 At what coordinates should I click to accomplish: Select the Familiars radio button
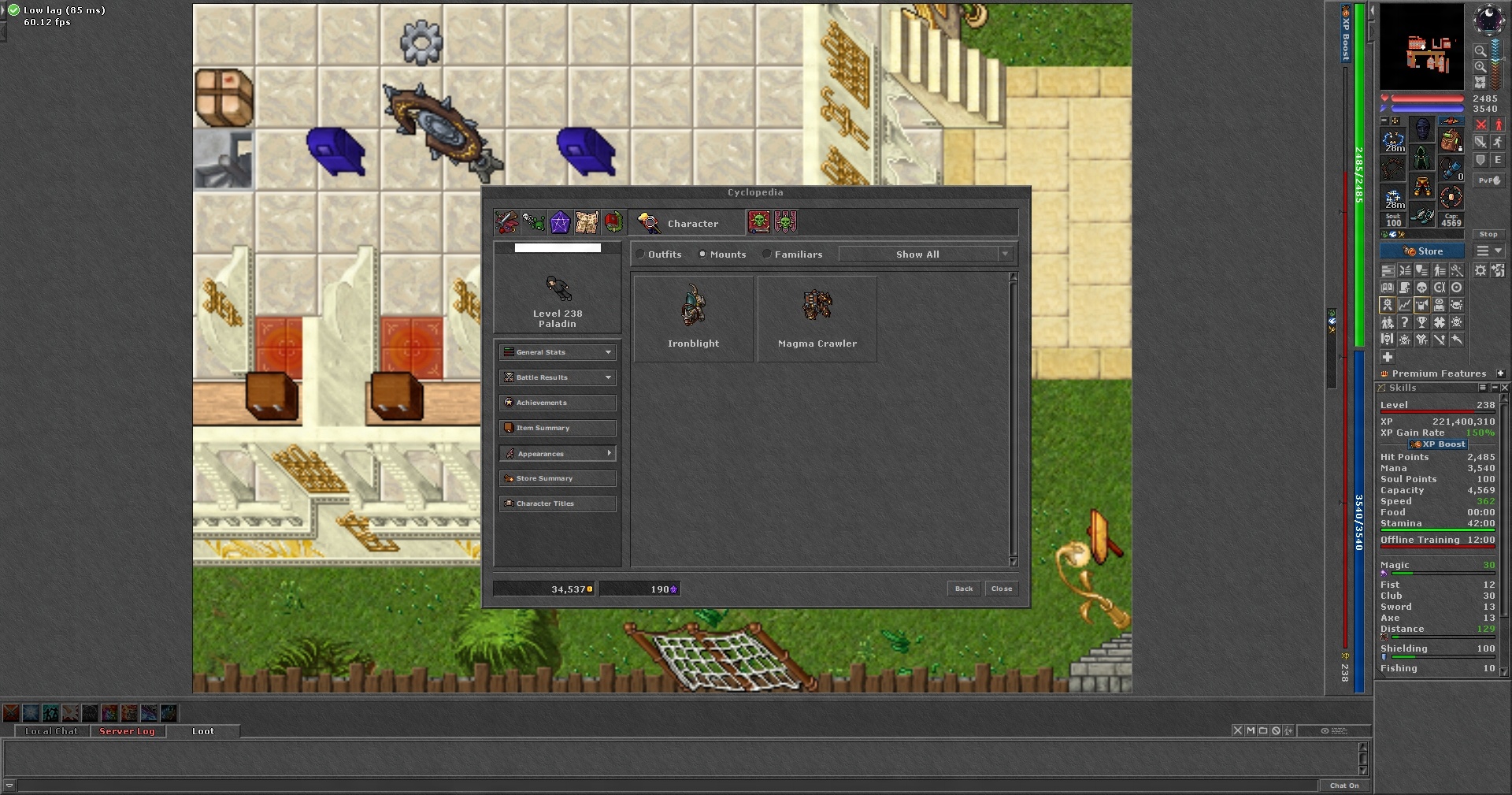click(x=766, y=254)
